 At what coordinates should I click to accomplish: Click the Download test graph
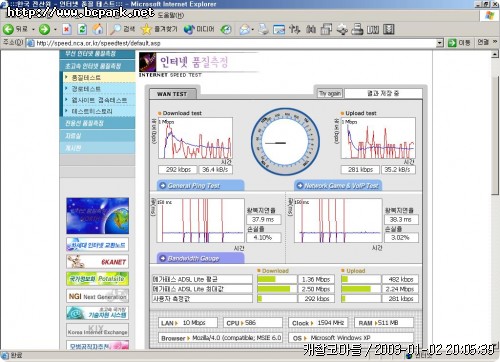coord(195,138)
